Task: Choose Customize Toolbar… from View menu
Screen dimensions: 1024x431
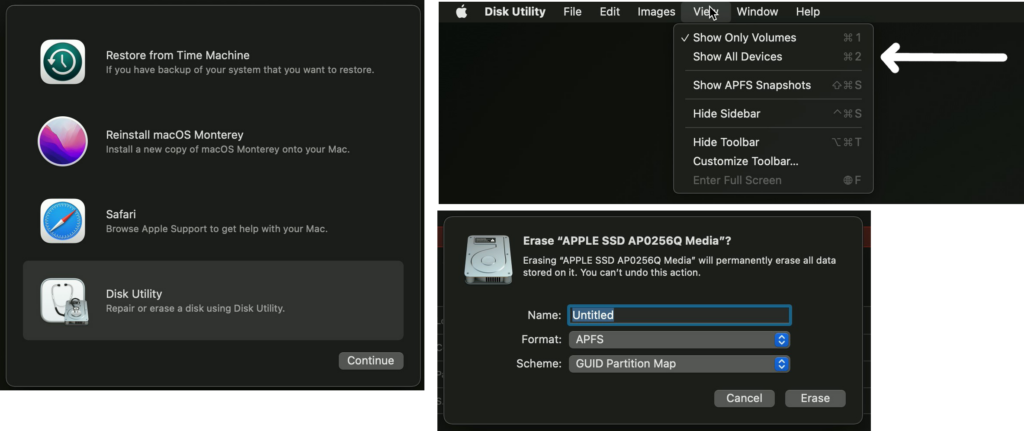Action: point(745,161)
